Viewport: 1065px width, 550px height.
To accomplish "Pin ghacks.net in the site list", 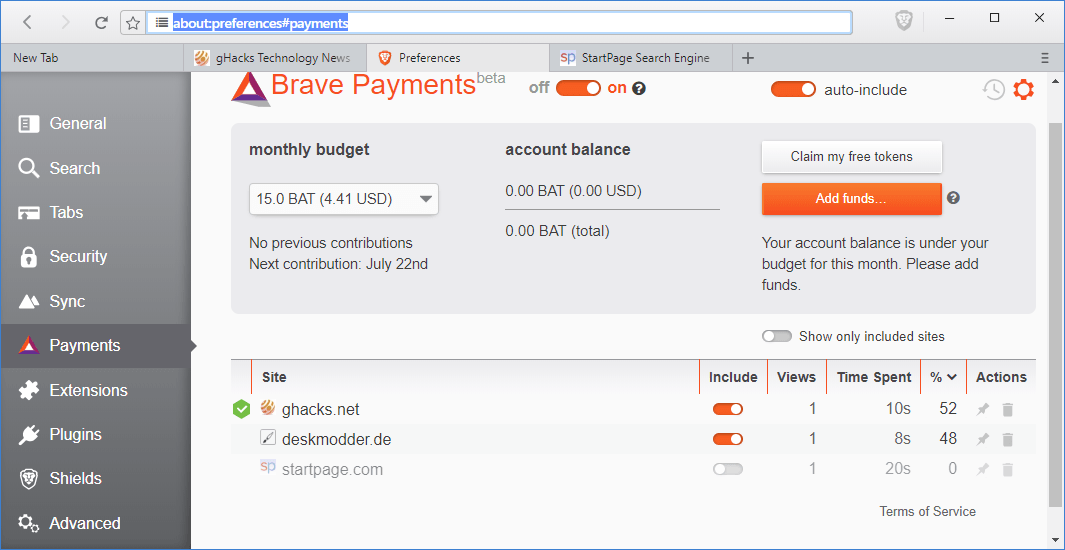I will [x=983, y=409].
